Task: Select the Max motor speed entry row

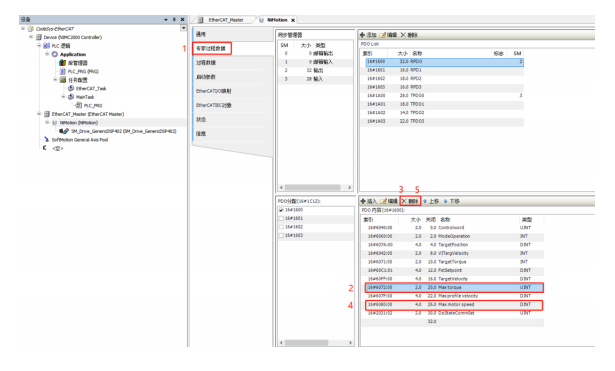Action: (454, 305)
